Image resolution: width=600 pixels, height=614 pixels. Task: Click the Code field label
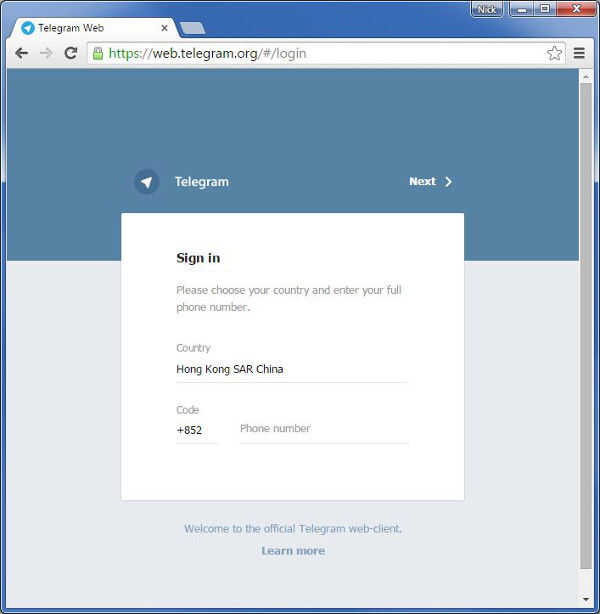[x=188, y=410]
